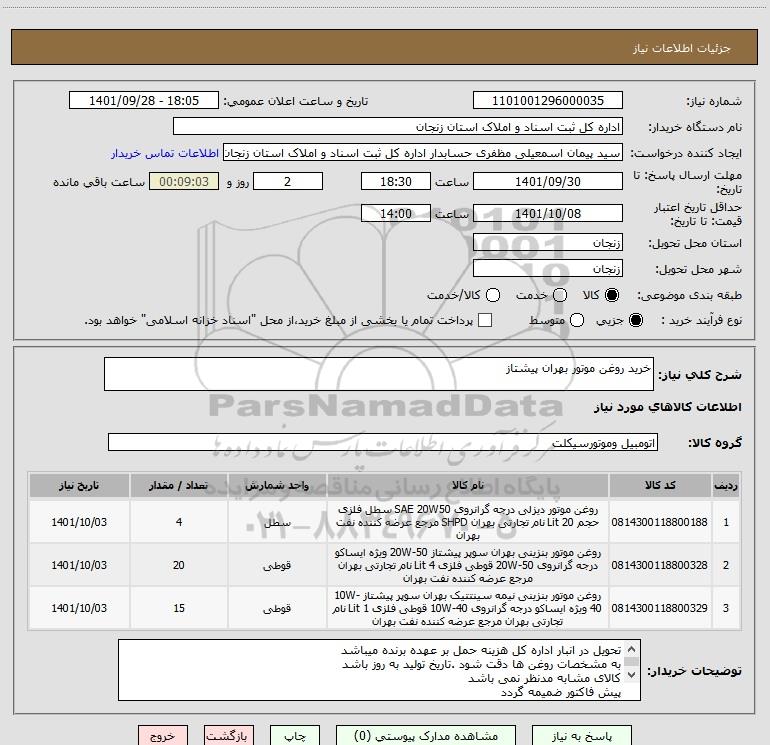Click the واحد شمارش column header

[x=277, y=486]
